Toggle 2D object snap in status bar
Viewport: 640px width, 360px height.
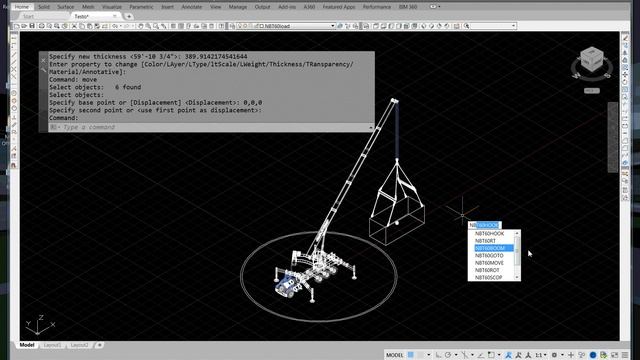coord(491,355)
